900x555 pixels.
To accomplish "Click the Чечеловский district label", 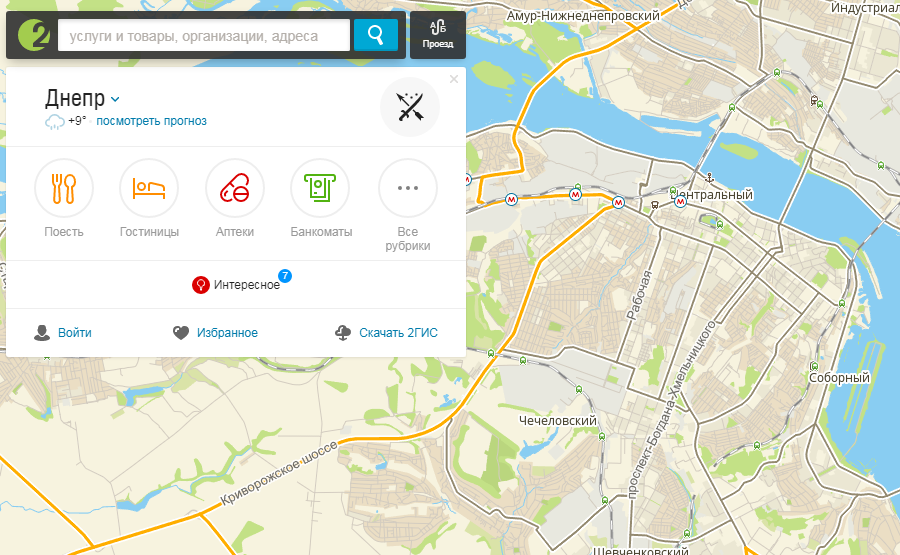I will click(x=557, y=421).
